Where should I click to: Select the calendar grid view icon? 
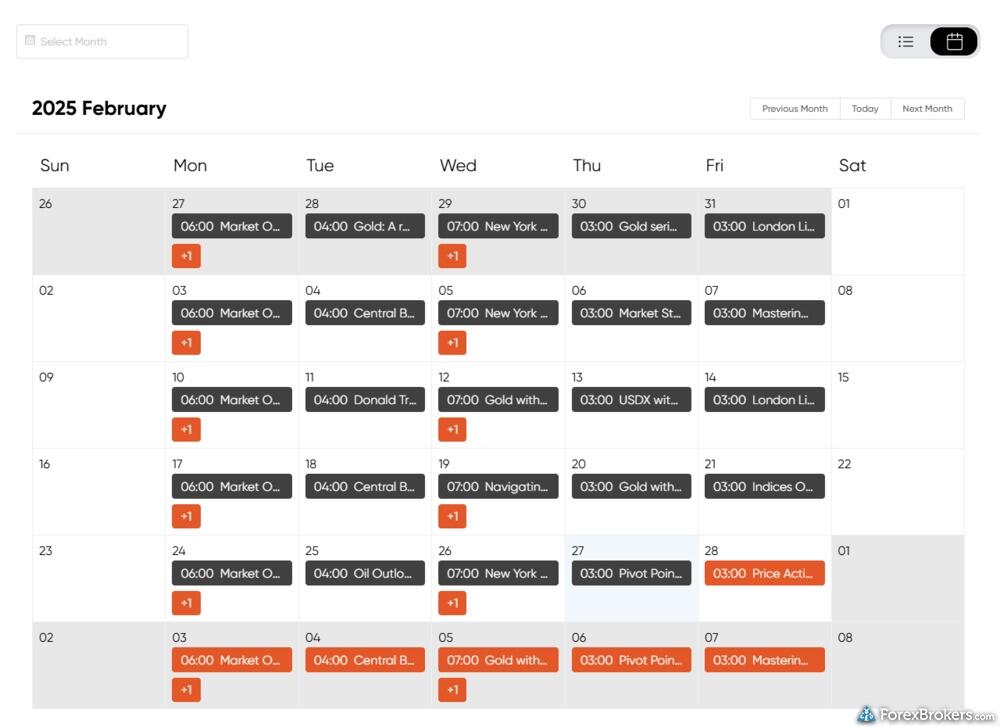[954, 41]
